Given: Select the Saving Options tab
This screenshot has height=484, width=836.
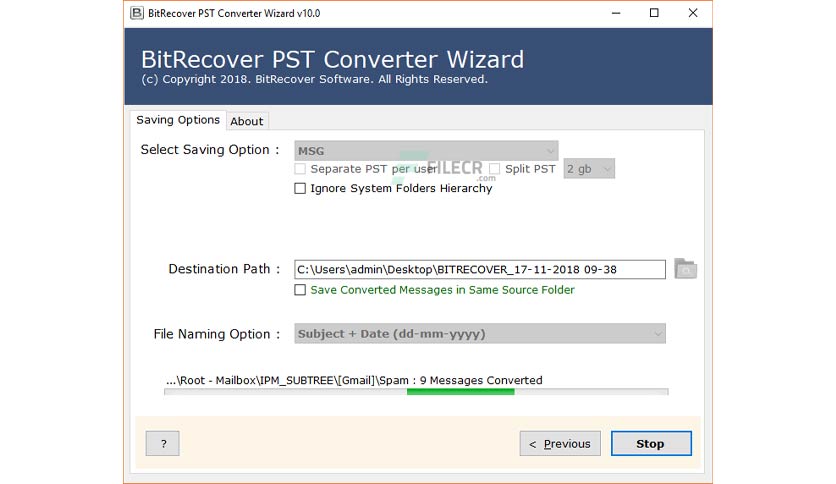Looking at the screenshot, I should point(178,120).
